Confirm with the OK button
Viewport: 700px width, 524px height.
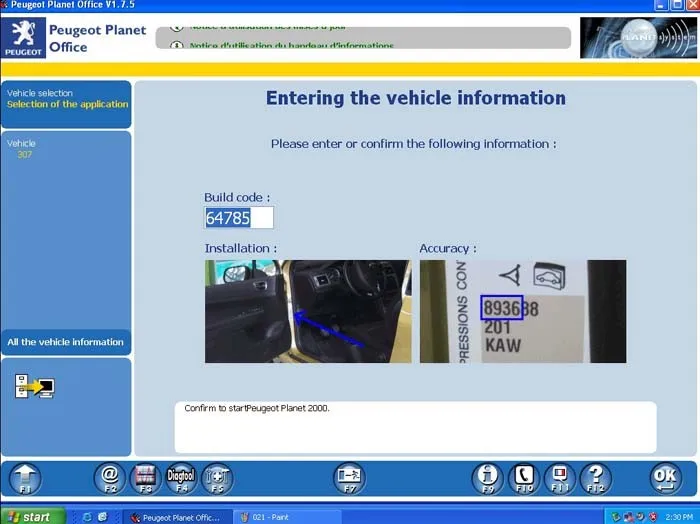pos(665,478)
